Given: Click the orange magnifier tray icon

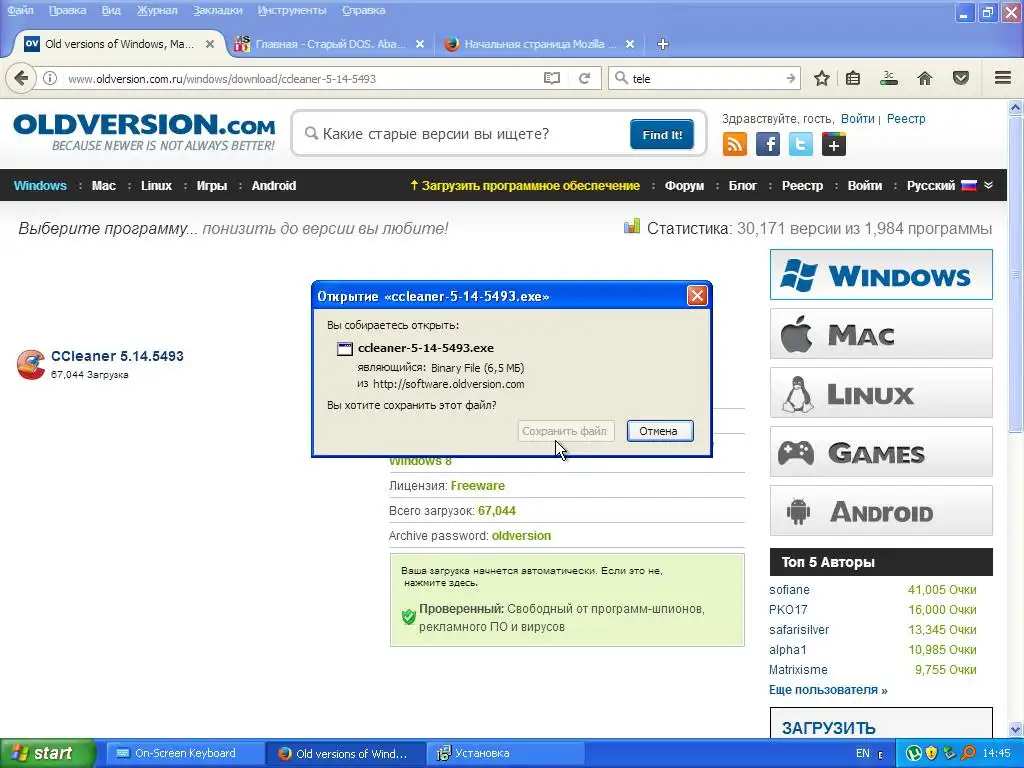Looking at the screenshot, I should [968, 753].
